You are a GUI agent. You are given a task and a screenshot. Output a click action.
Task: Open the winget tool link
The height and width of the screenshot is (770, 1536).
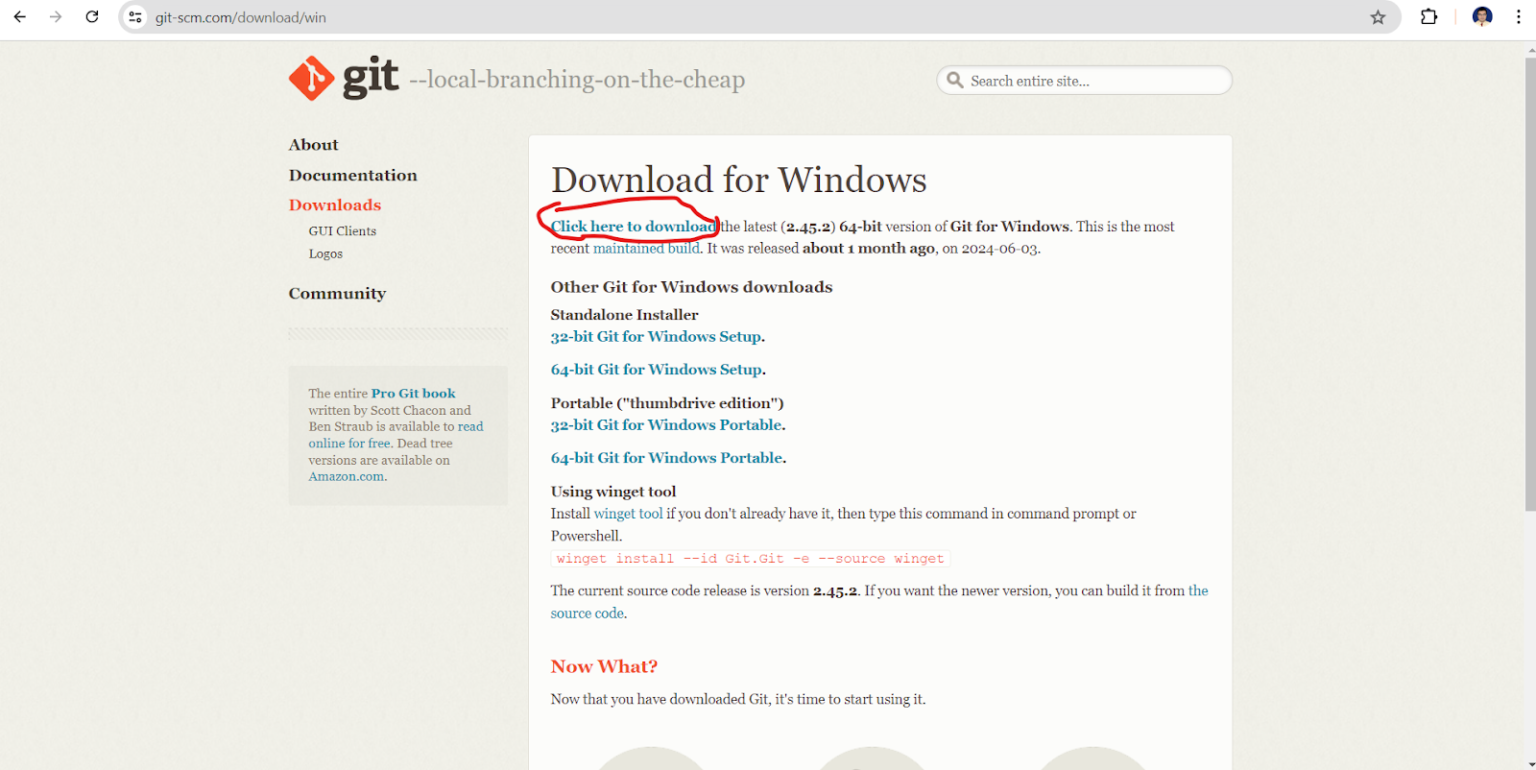tap(628, 514)
